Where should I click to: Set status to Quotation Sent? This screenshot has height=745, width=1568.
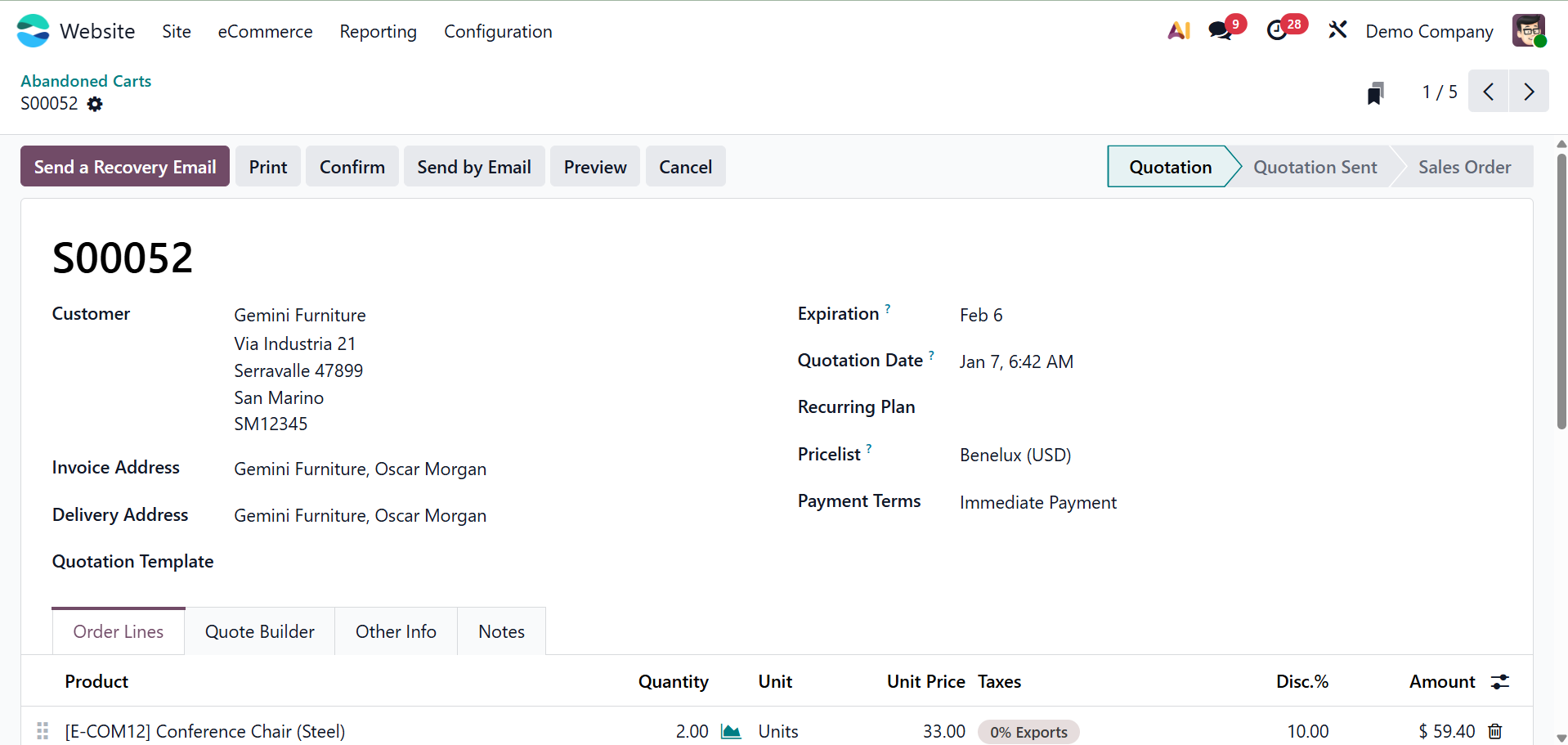click(1315, 167)
